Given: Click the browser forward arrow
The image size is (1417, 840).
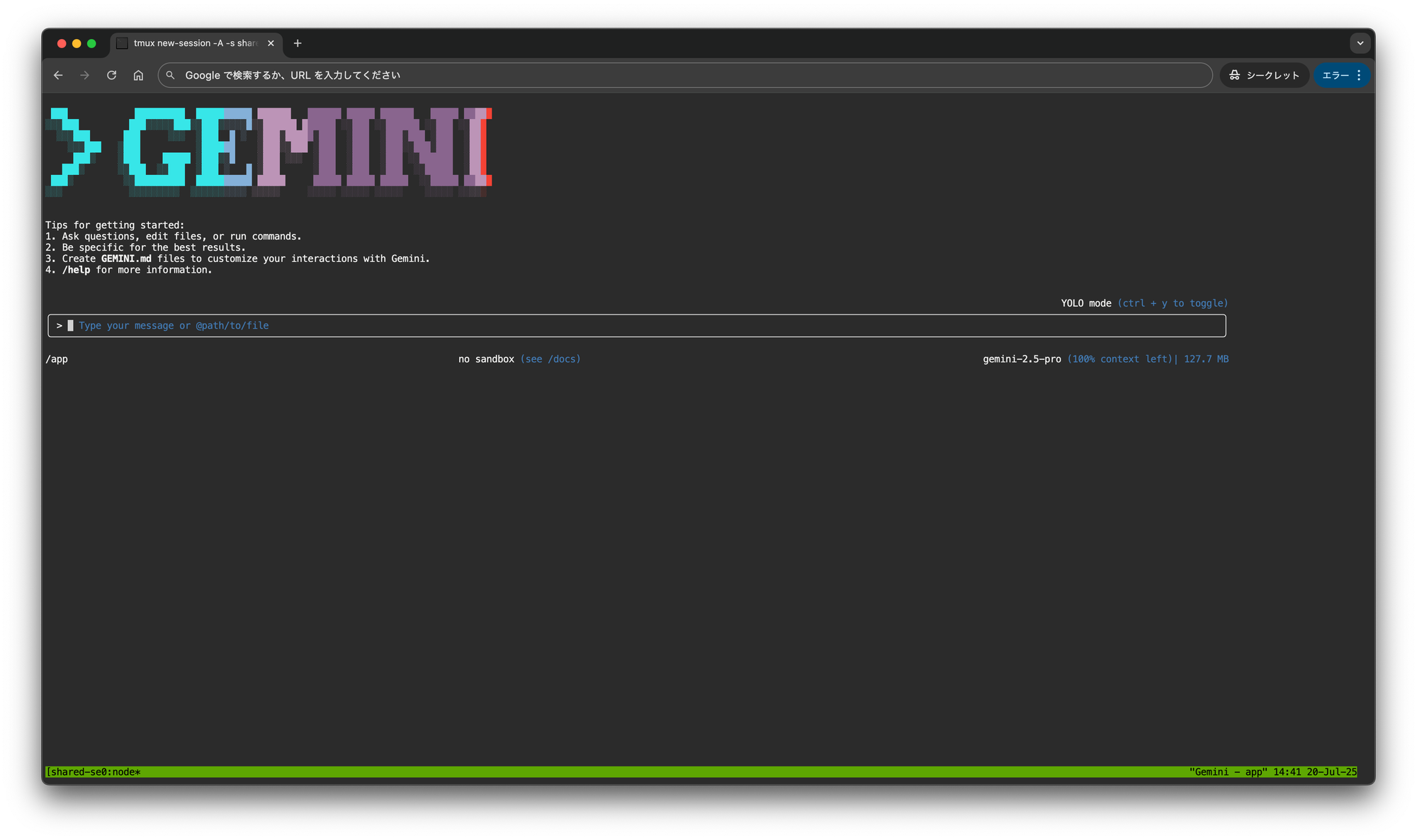Looking at the screenshot, I should (x=84, y=75).
